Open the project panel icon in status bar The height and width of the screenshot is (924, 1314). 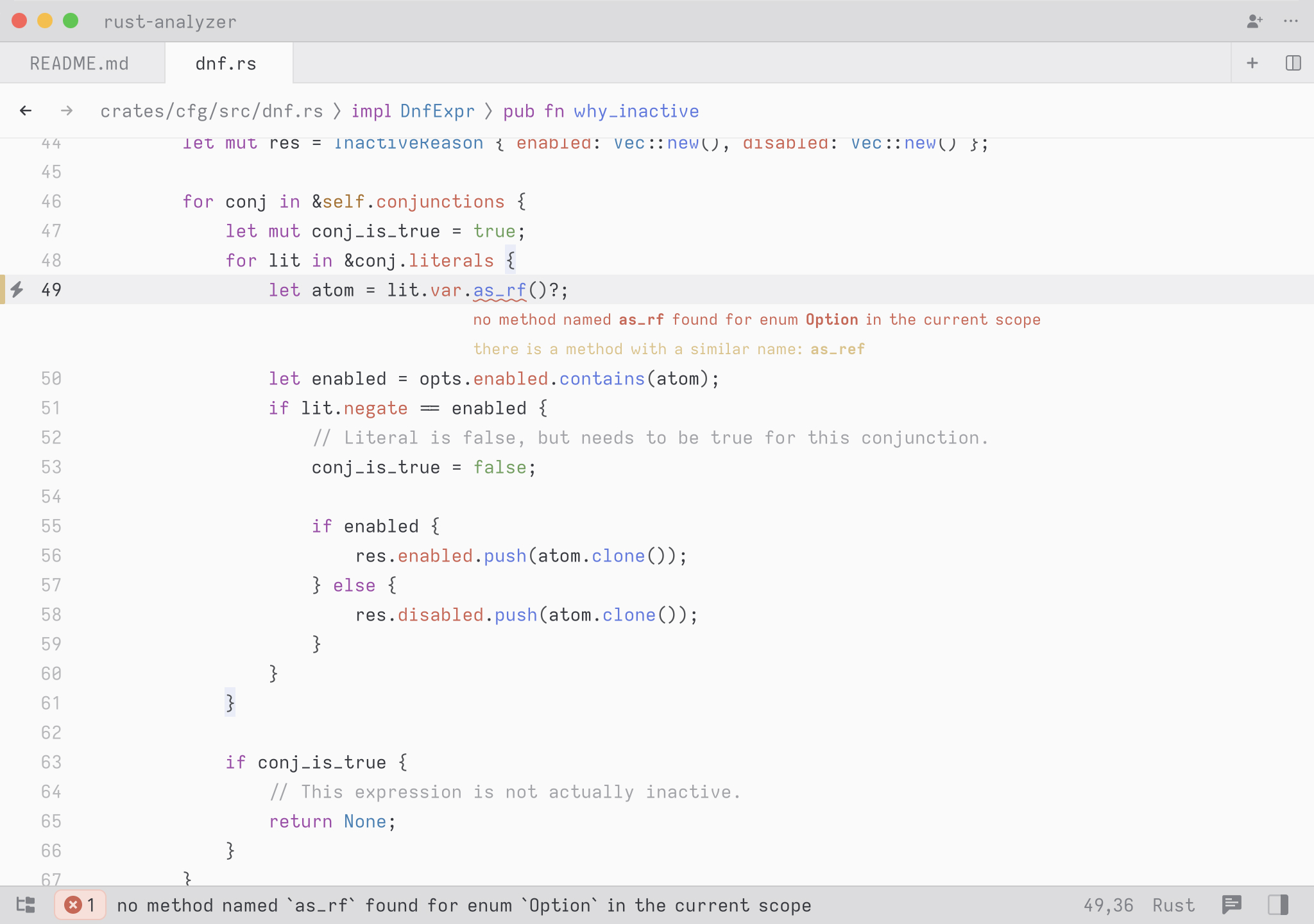[26, 905]
